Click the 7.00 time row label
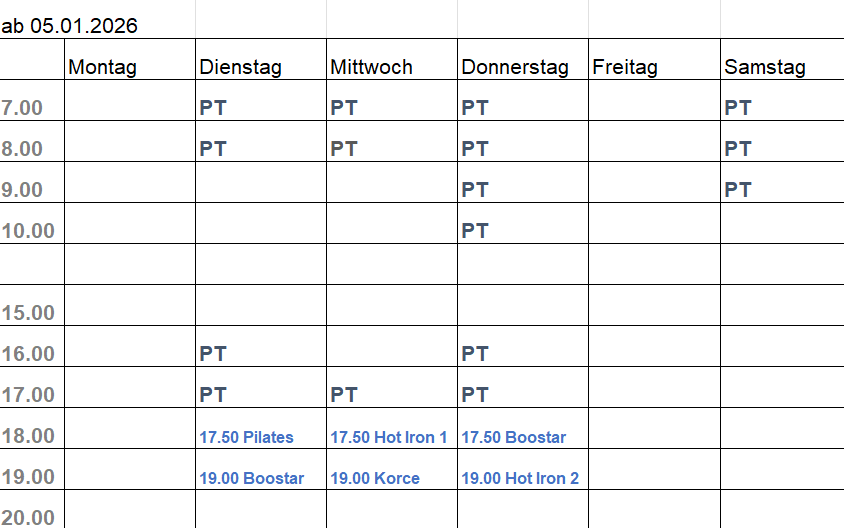844x528 pixels. (22, 108)
